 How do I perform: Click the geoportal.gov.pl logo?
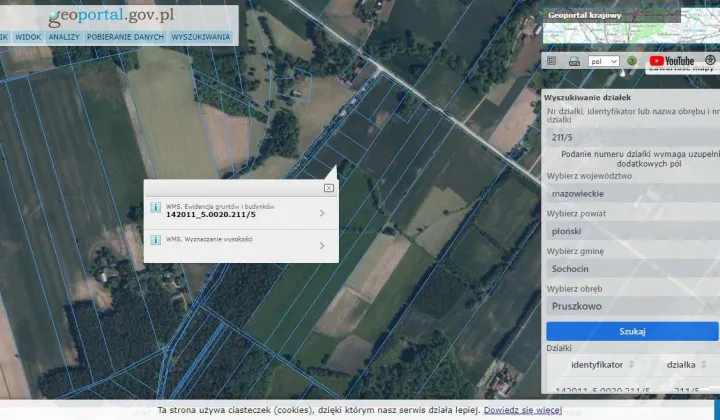click(x=112, y=17)
